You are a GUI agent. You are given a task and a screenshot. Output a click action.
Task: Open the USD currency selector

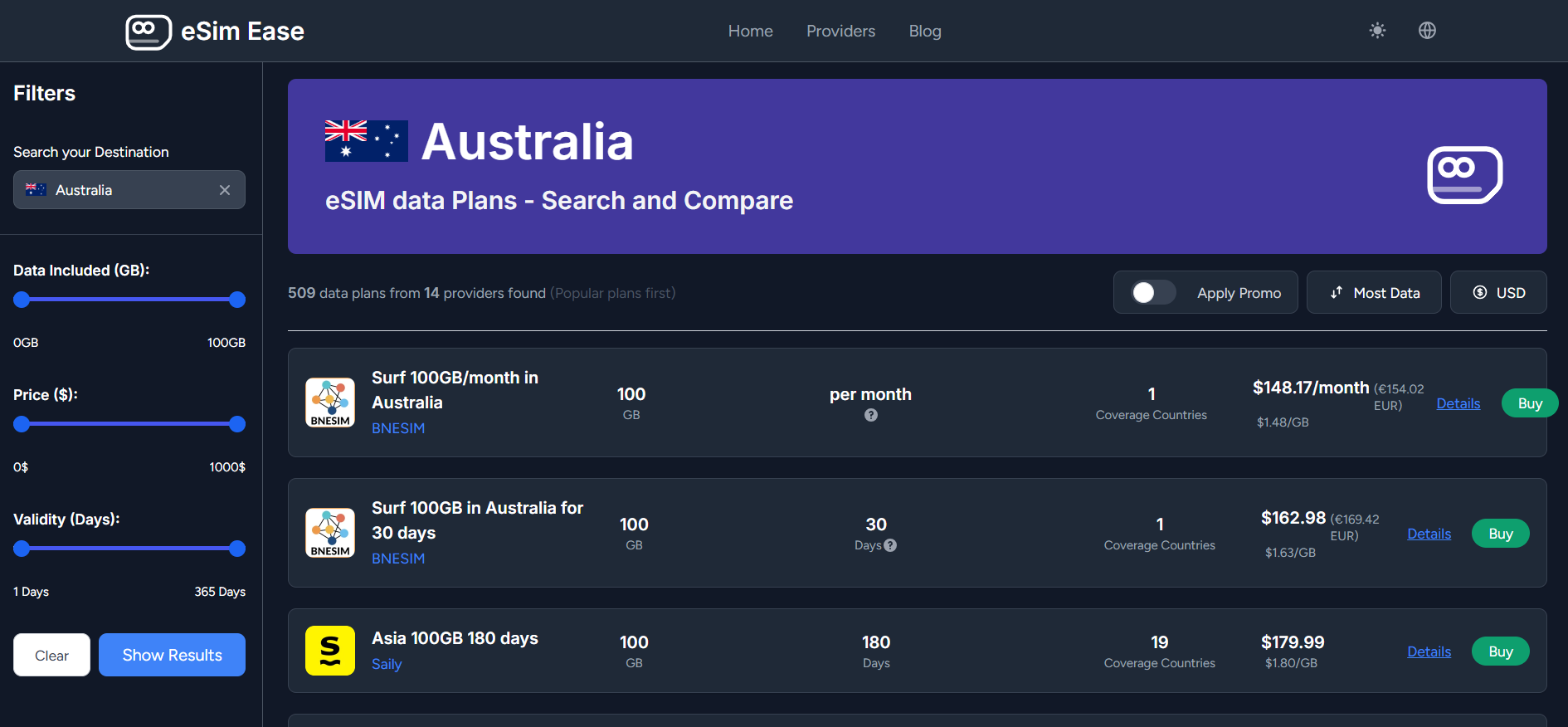(x=1498, y=292)
